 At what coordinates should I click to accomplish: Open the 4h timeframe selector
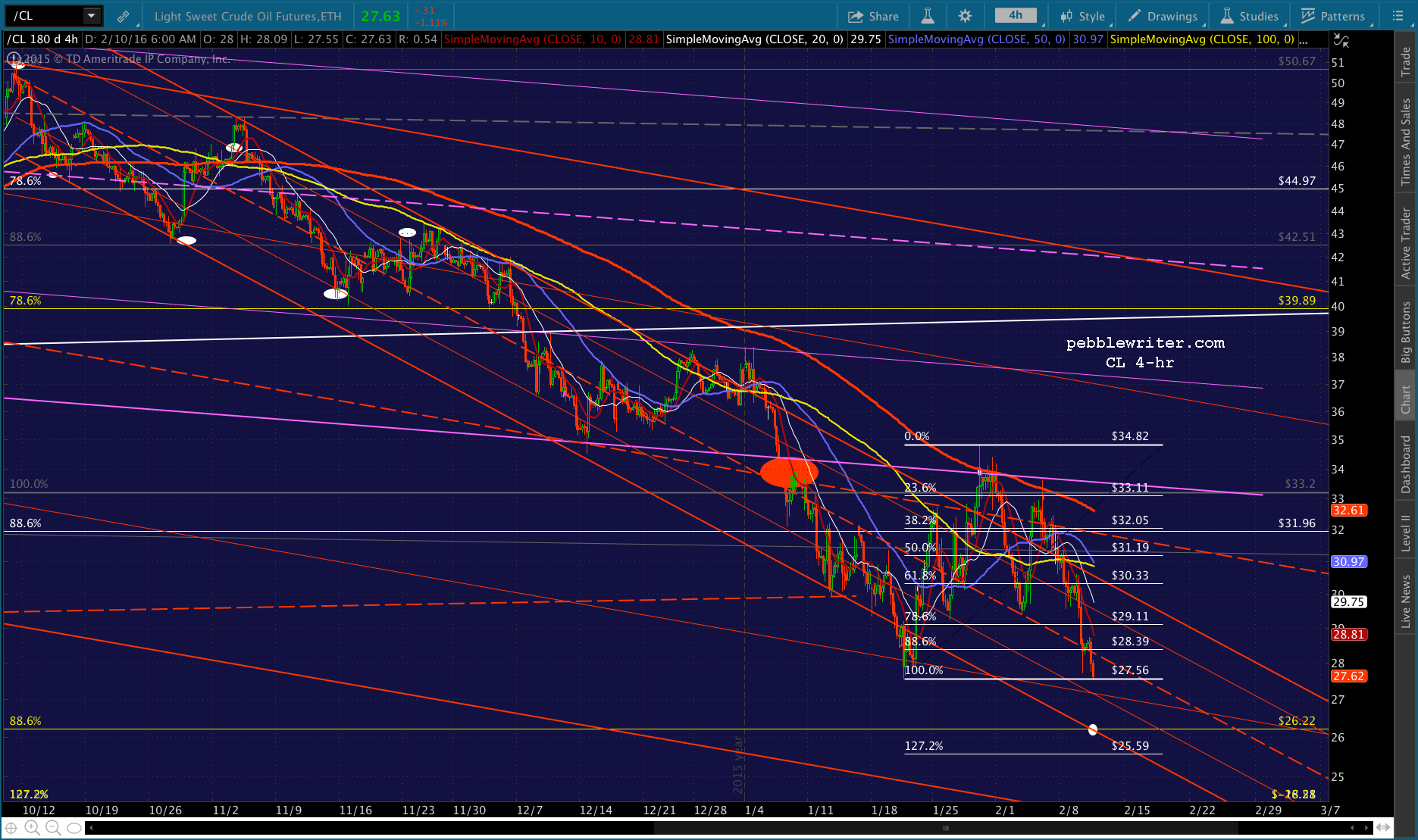[x=1016, y=16]
